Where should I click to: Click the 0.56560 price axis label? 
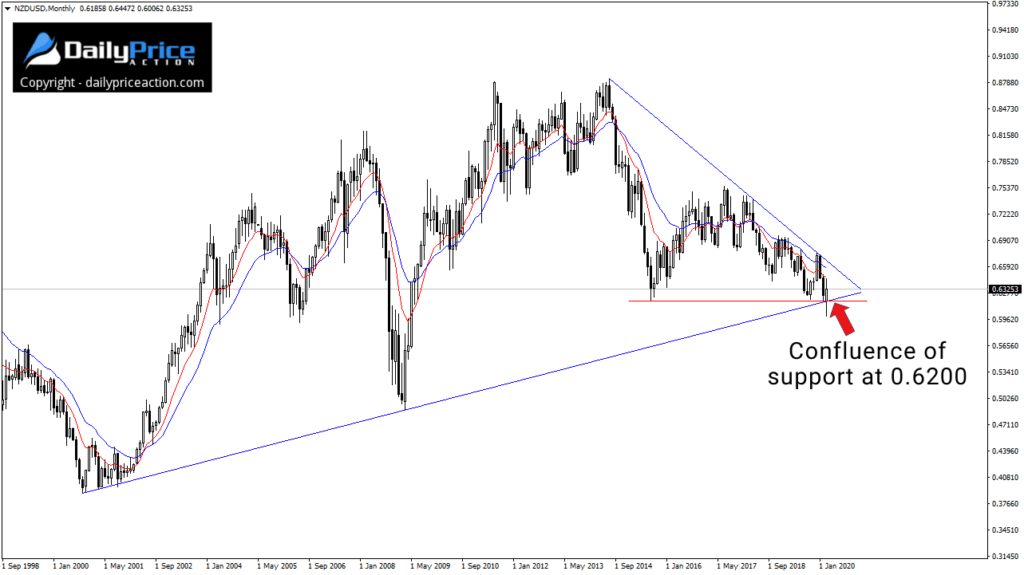tap(1006, 346)
